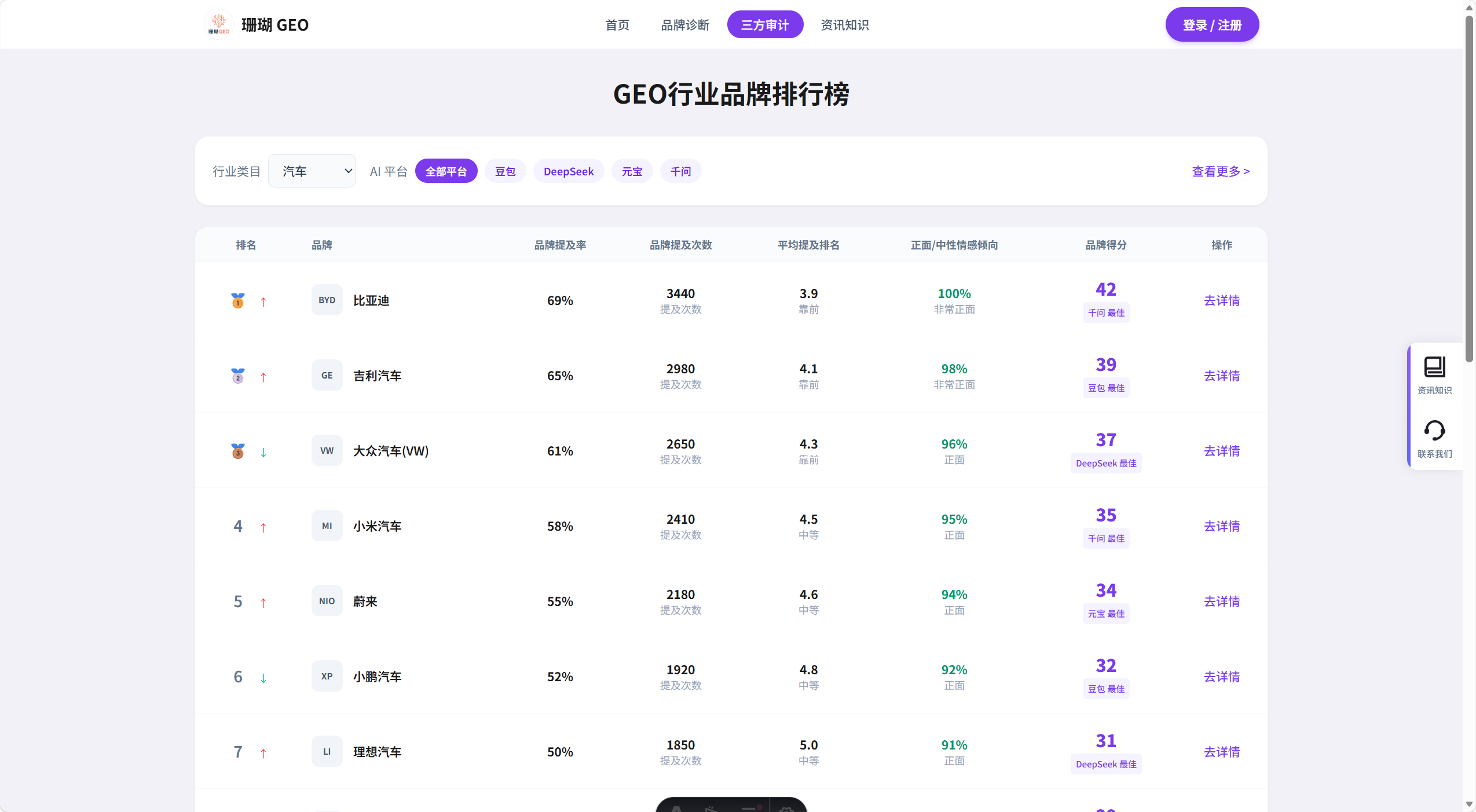Screen dimensions: 1476x812
Task: Click the mention count 3440
Action: coord(680,293)
